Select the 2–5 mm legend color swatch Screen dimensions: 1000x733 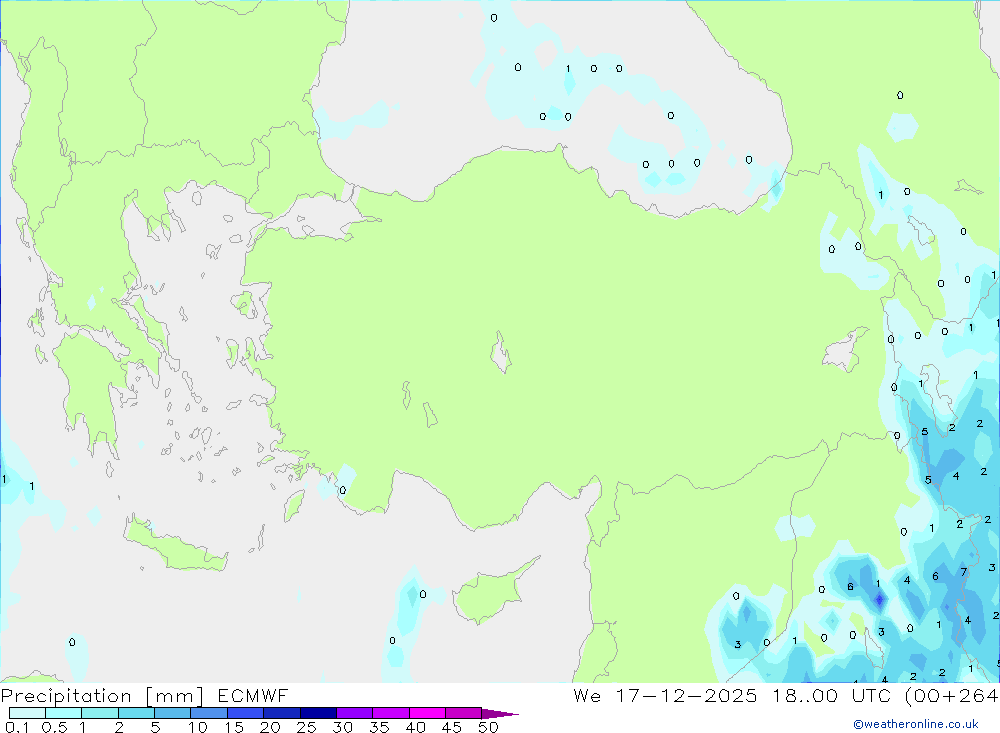click(x=136, y=713)
